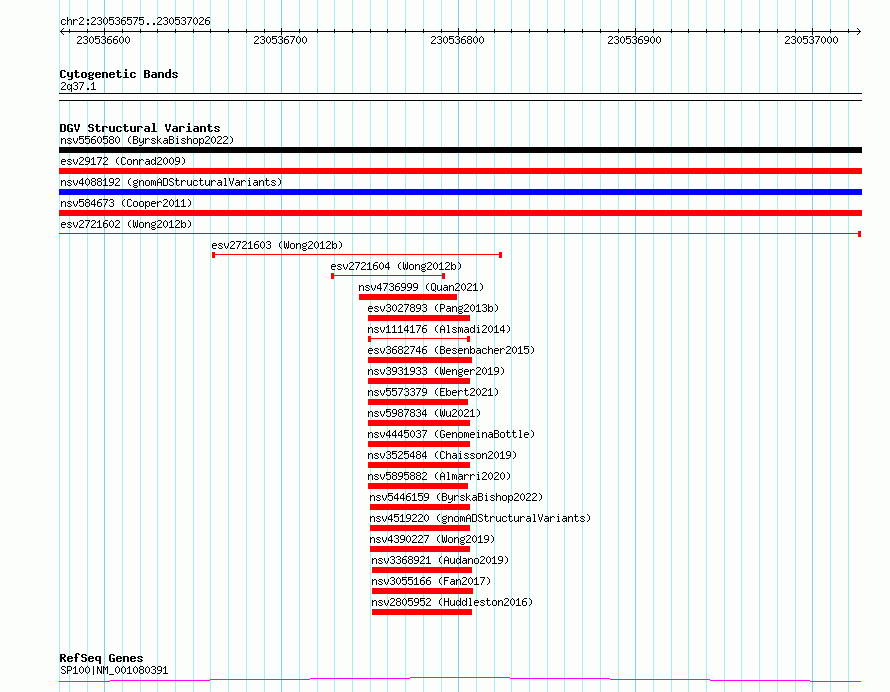Open nsv4390227 (Wong2019) variant label
Image resolution: width=890 pixels, height=692 pixels.
click(x=432, y=539)
